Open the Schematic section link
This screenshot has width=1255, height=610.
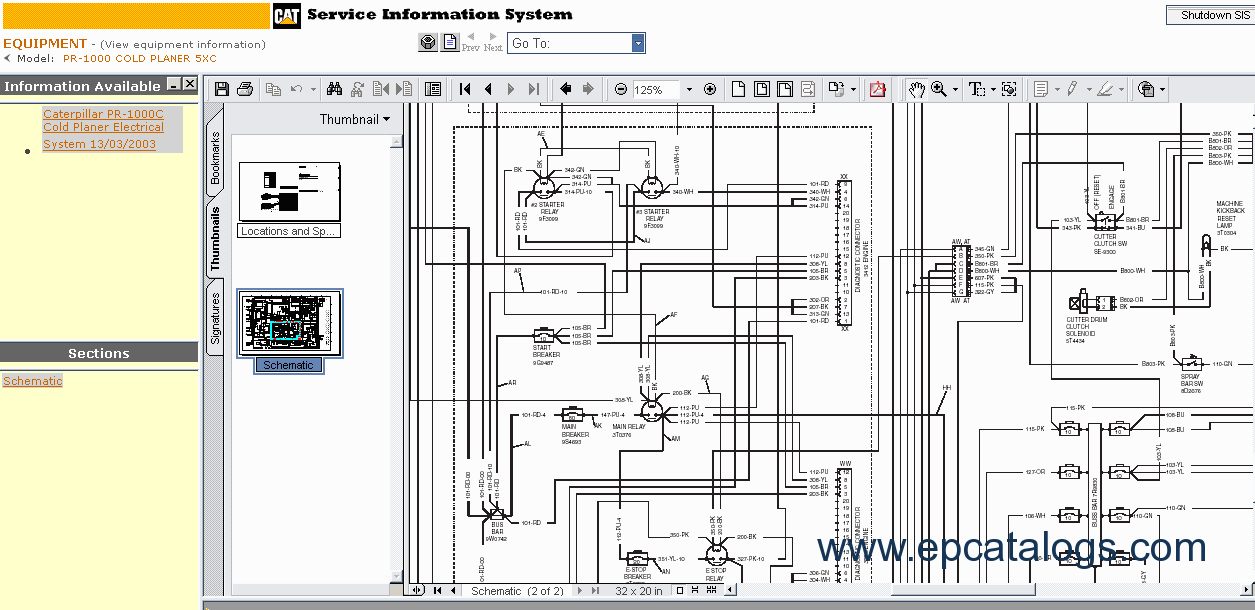pyautogui.click(x=33, y=381)
